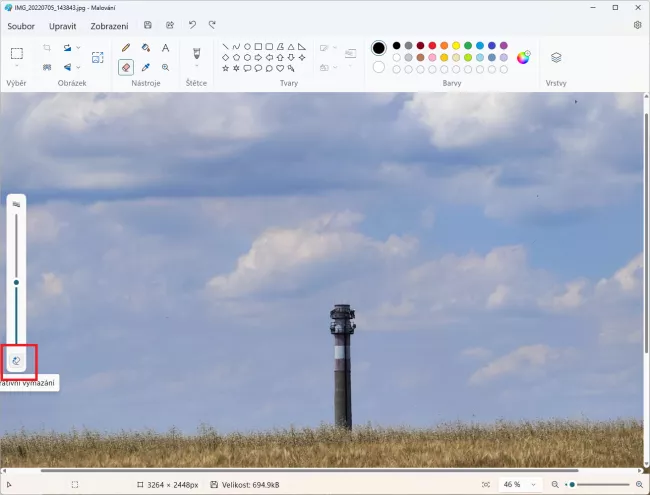Open the Layers (Vrstvy) panel

coord(556,57)
